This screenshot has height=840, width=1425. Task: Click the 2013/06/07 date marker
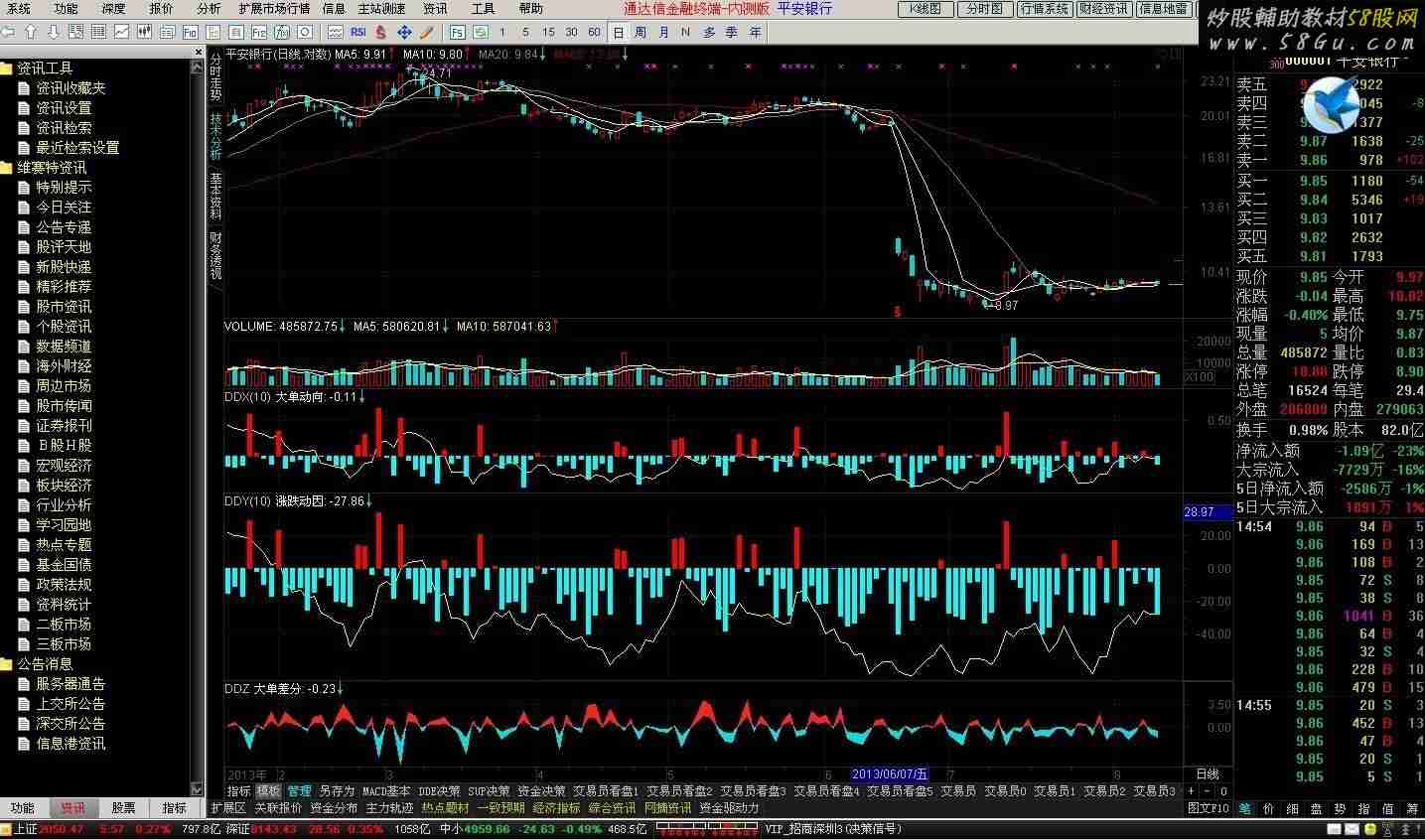(890, 774)
